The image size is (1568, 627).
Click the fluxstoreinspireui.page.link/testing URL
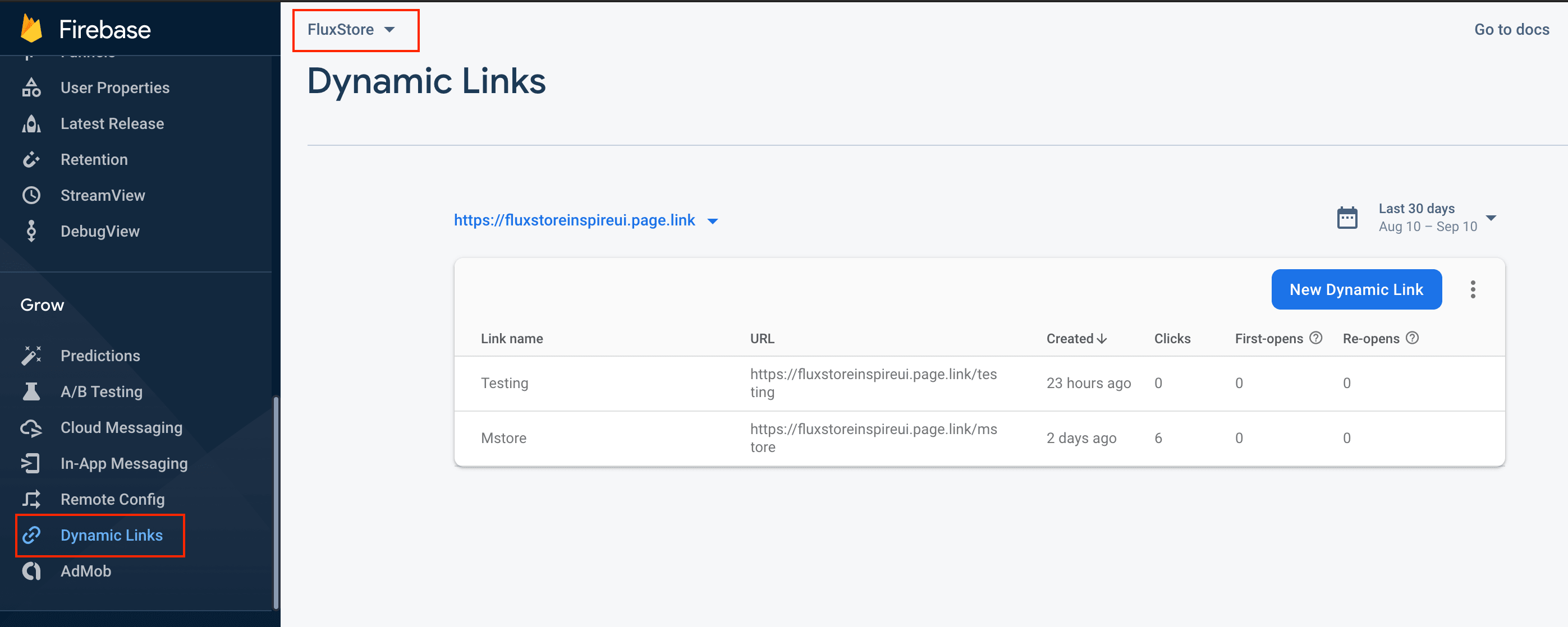873,383
